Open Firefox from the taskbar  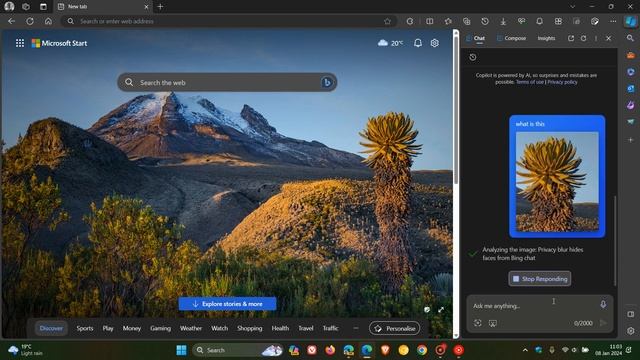pos(330,350)
